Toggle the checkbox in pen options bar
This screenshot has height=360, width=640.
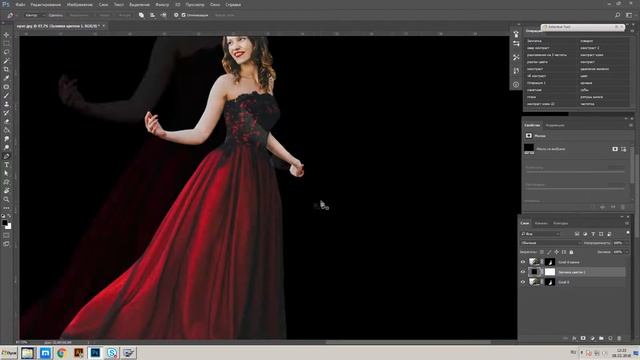coord(183,15)
